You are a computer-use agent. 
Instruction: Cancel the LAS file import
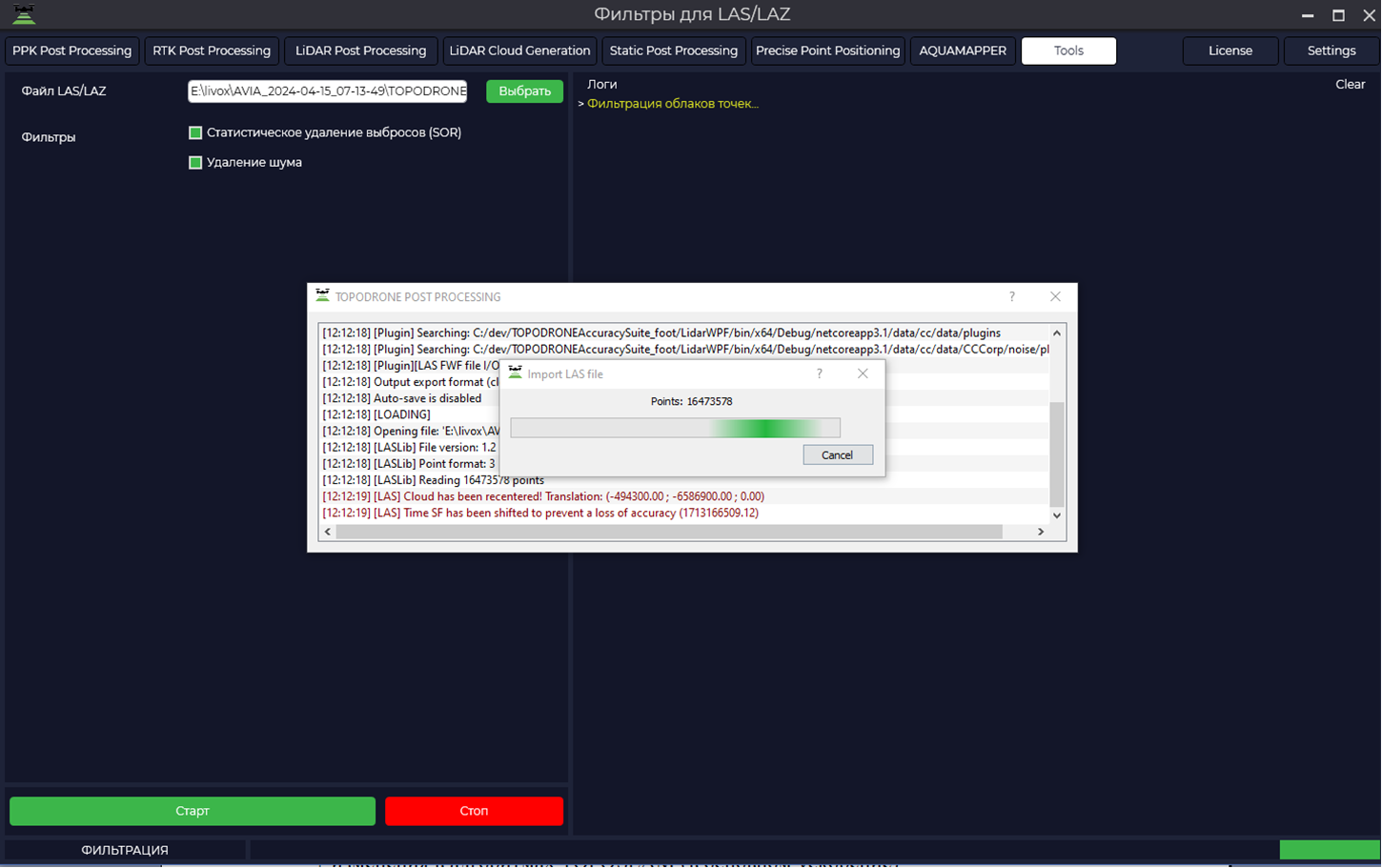point(837,455)
